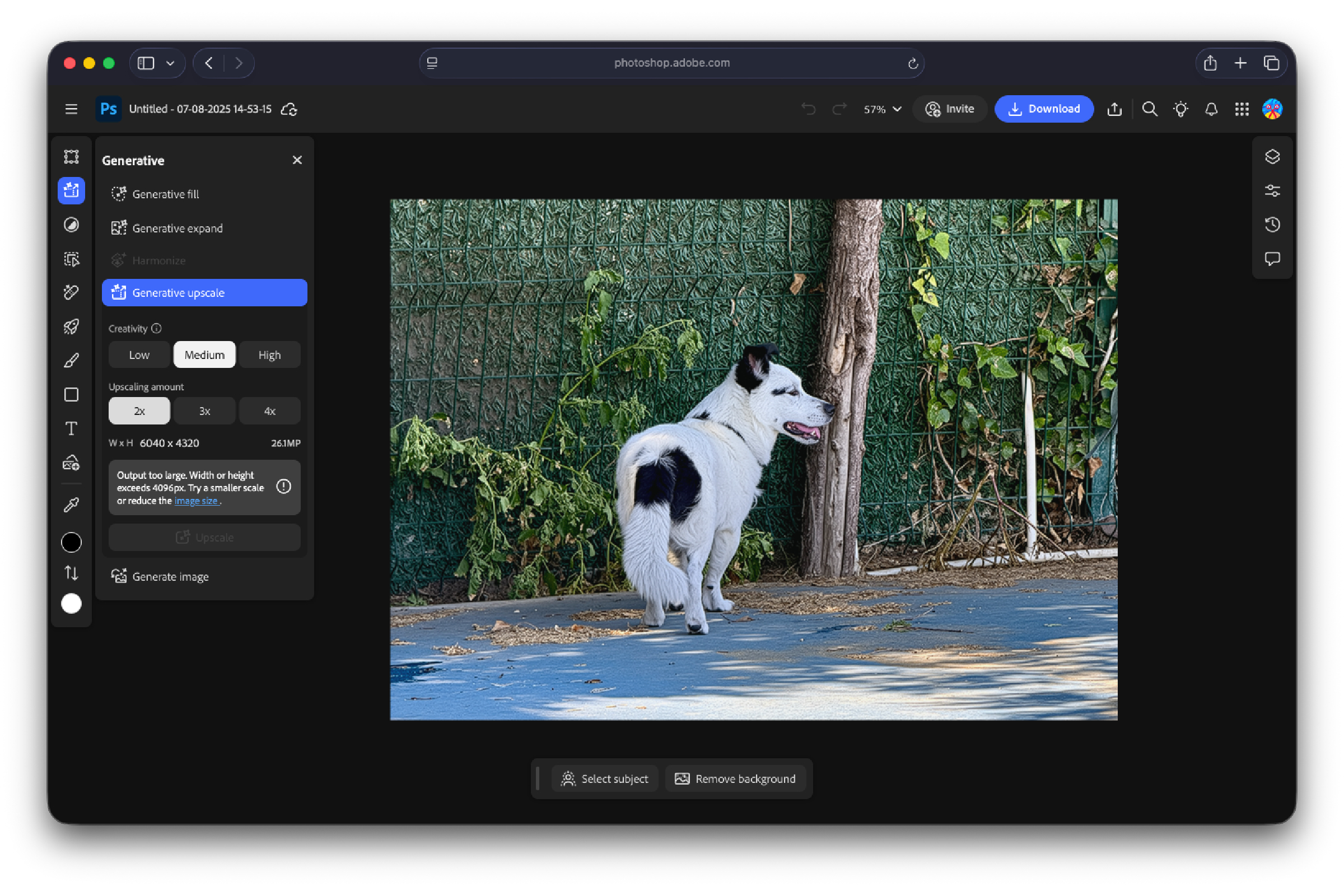The image size is (1344, 896).
Task: Set upscaling amount to 4x
Action: click(269, 410)
